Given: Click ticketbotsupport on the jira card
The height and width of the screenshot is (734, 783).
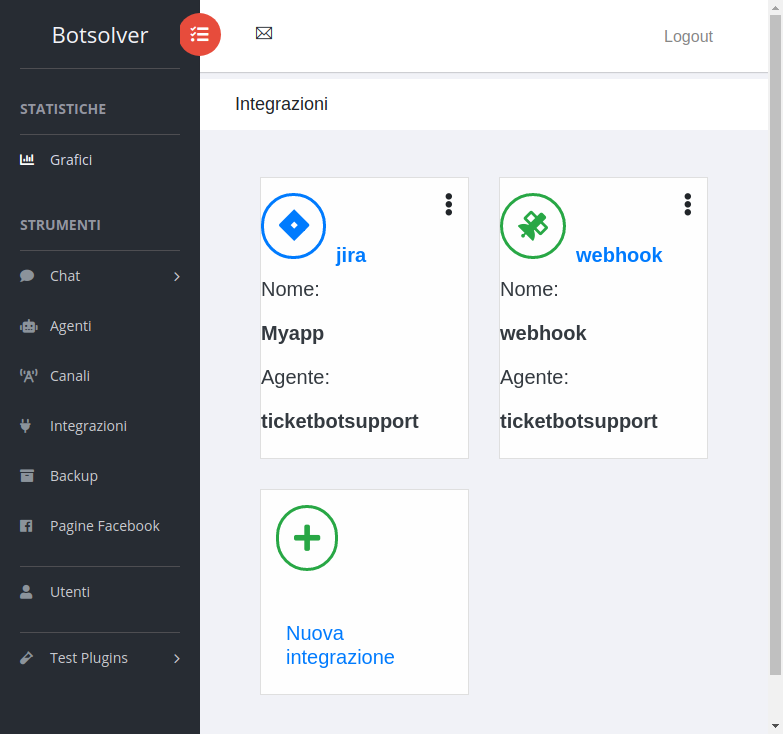Looking at the screenshot, I should pos(340,421).
